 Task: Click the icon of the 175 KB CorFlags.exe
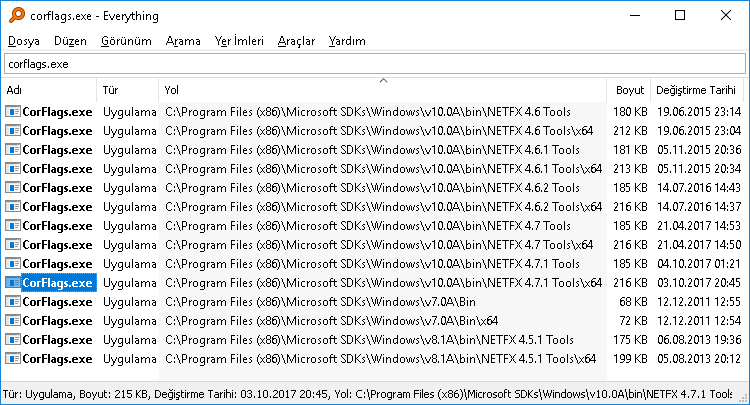click(x=13, y=340)
